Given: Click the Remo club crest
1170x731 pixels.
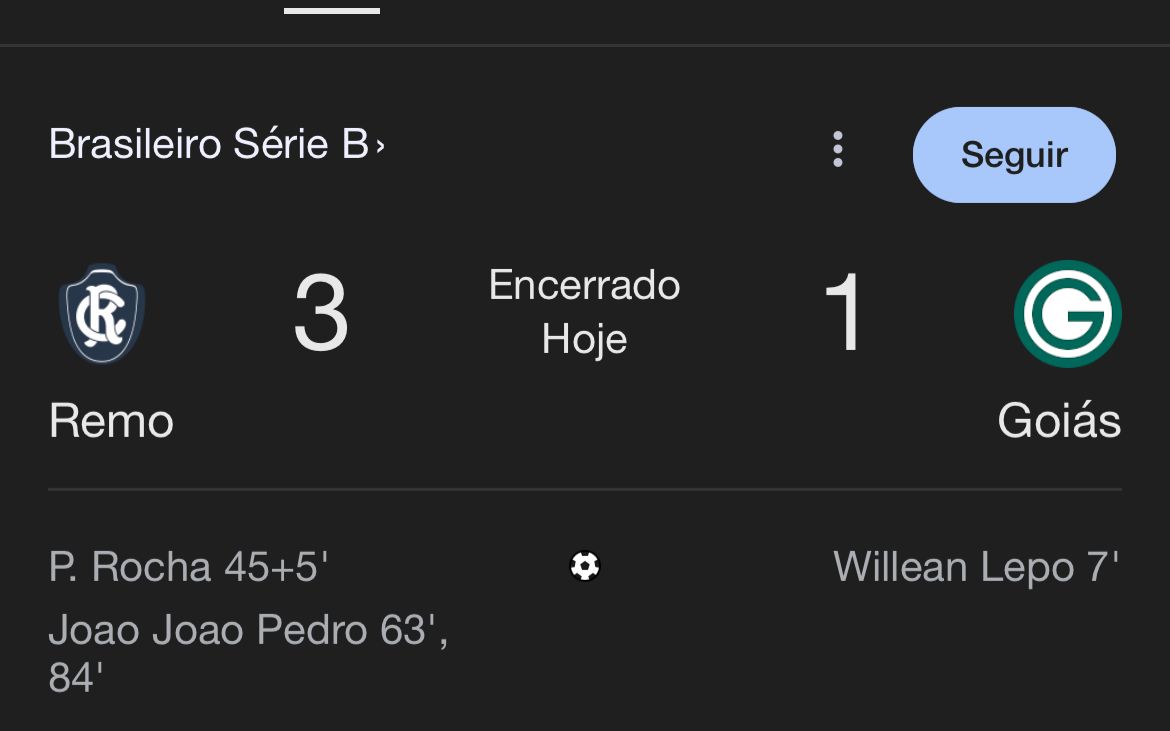Looking at the screenshot, I should pyautogui.click(x=102, y=313).
